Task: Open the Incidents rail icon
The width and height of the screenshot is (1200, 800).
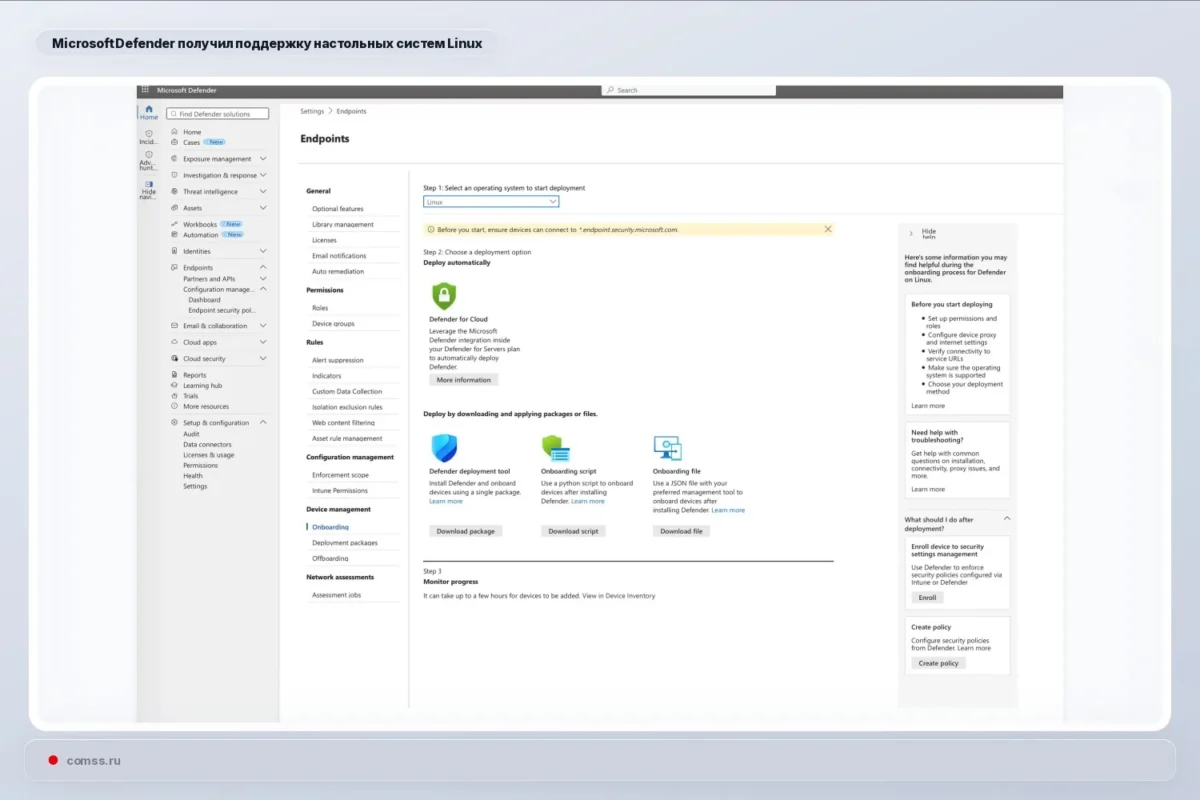Action: 149,133
